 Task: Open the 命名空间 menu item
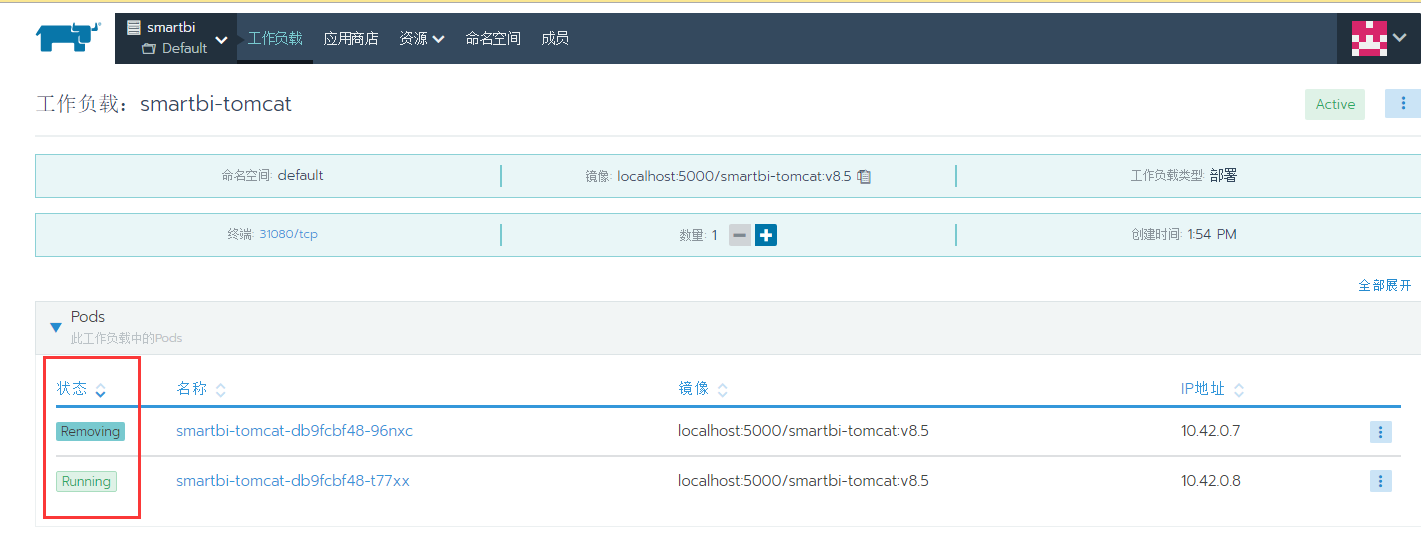click(x=493, y=38)
